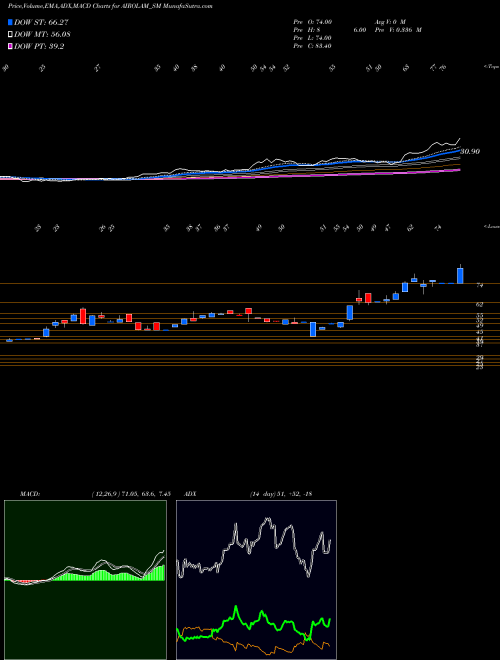500x660 pixels.
Task: Click the magenta DOW PT legend swatch
Action: point(11,46)
